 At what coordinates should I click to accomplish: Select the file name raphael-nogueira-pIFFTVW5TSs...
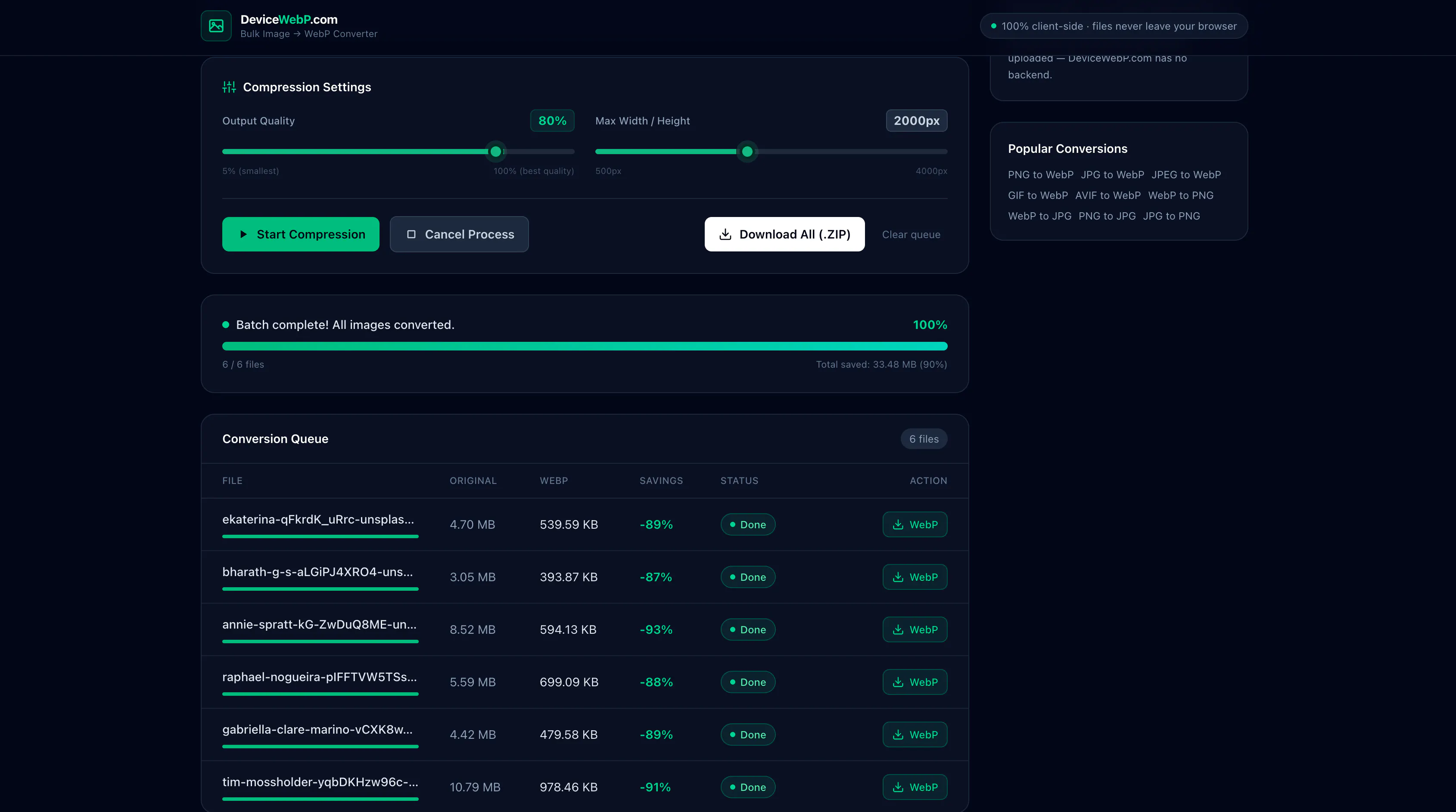(319, 677)
